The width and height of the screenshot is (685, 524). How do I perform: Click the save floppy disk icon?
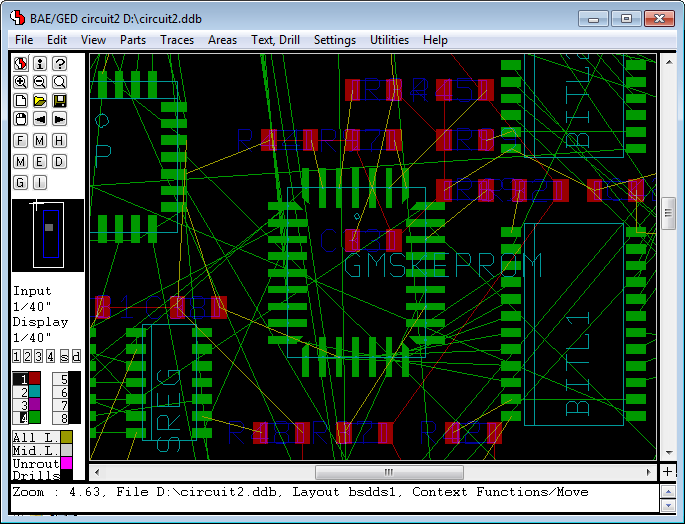click(60, 101)
